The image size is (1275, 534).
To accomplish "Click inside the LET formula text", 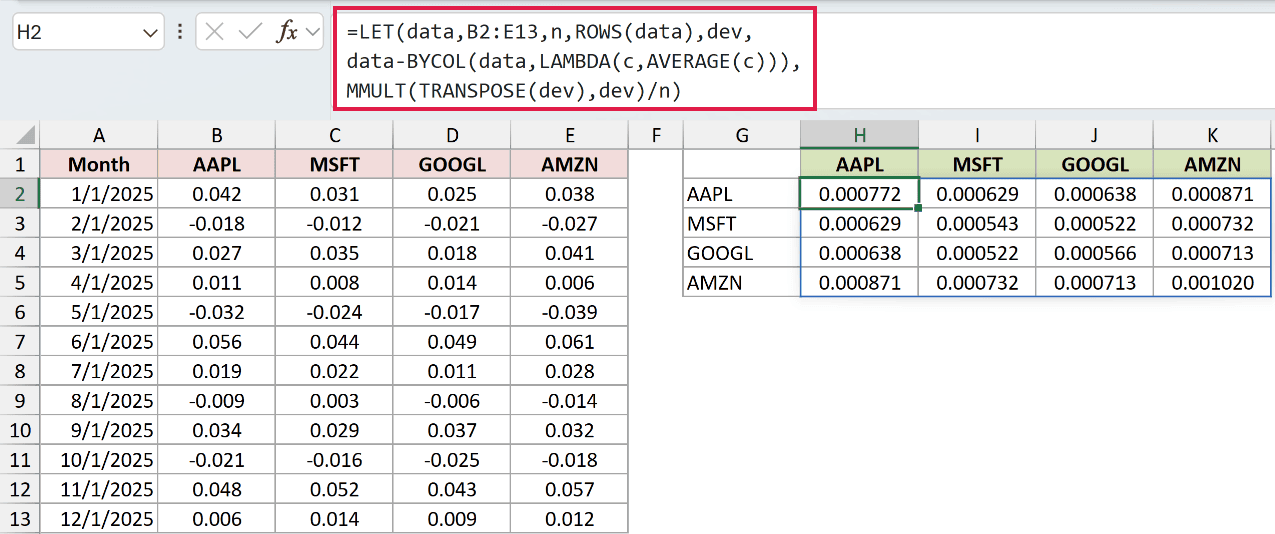I will click(x=575, y=61).
